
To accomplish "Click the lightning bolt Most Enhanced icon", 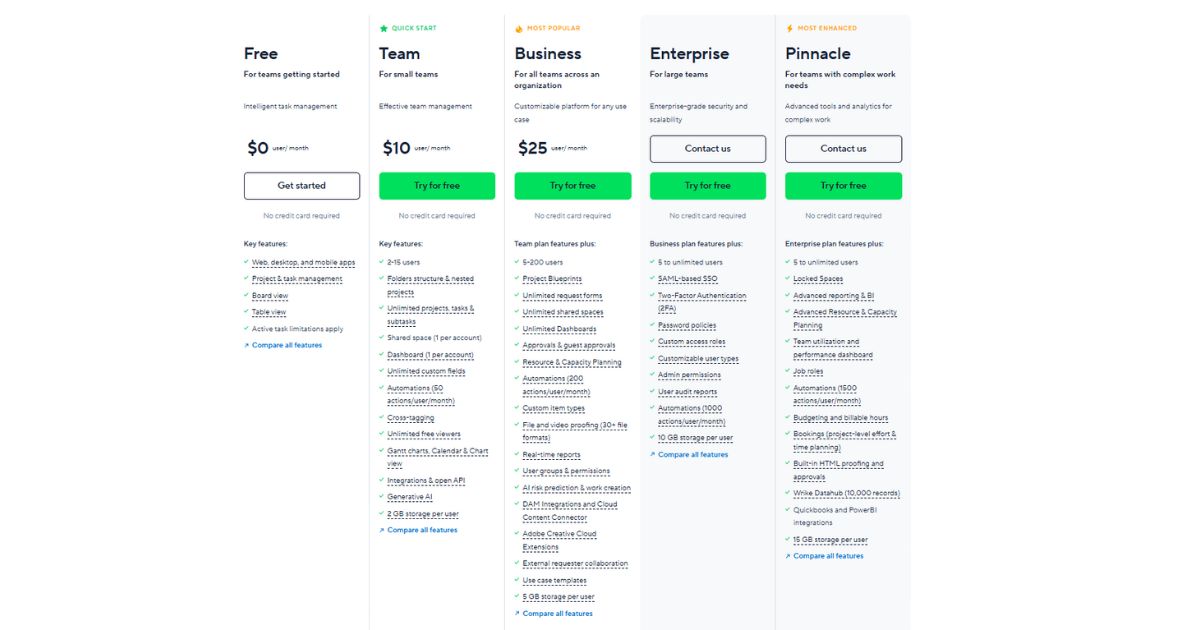I will click(x=789, y=28).
